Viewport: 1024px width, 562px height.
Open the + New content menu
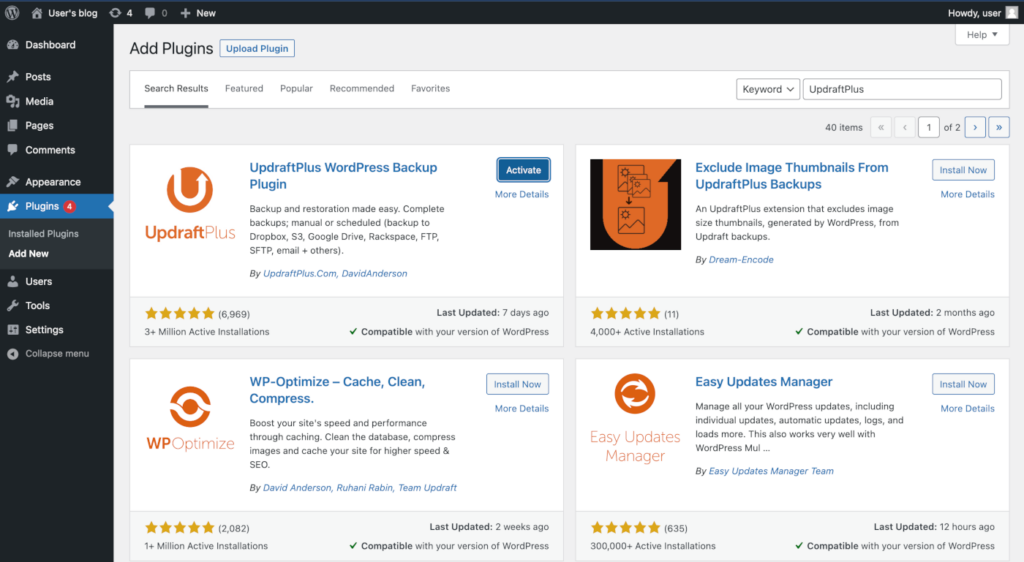198,13
